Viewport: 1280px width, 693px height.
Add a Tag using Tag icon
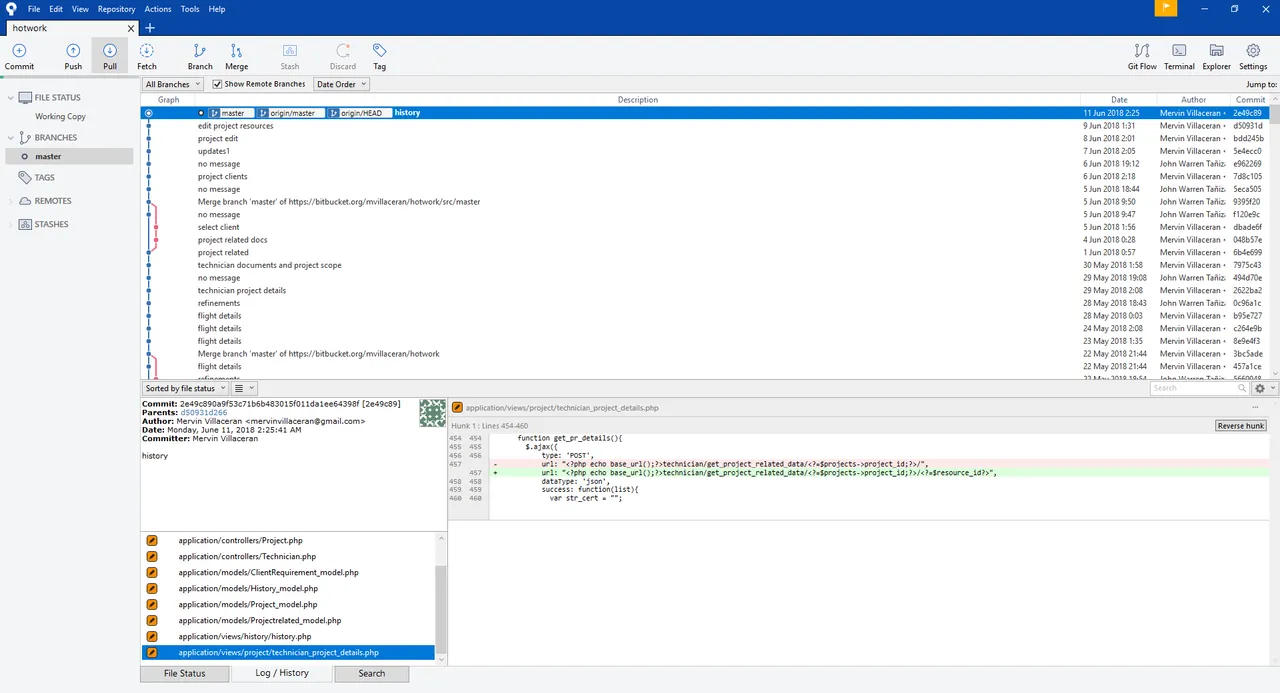point(380,51)
